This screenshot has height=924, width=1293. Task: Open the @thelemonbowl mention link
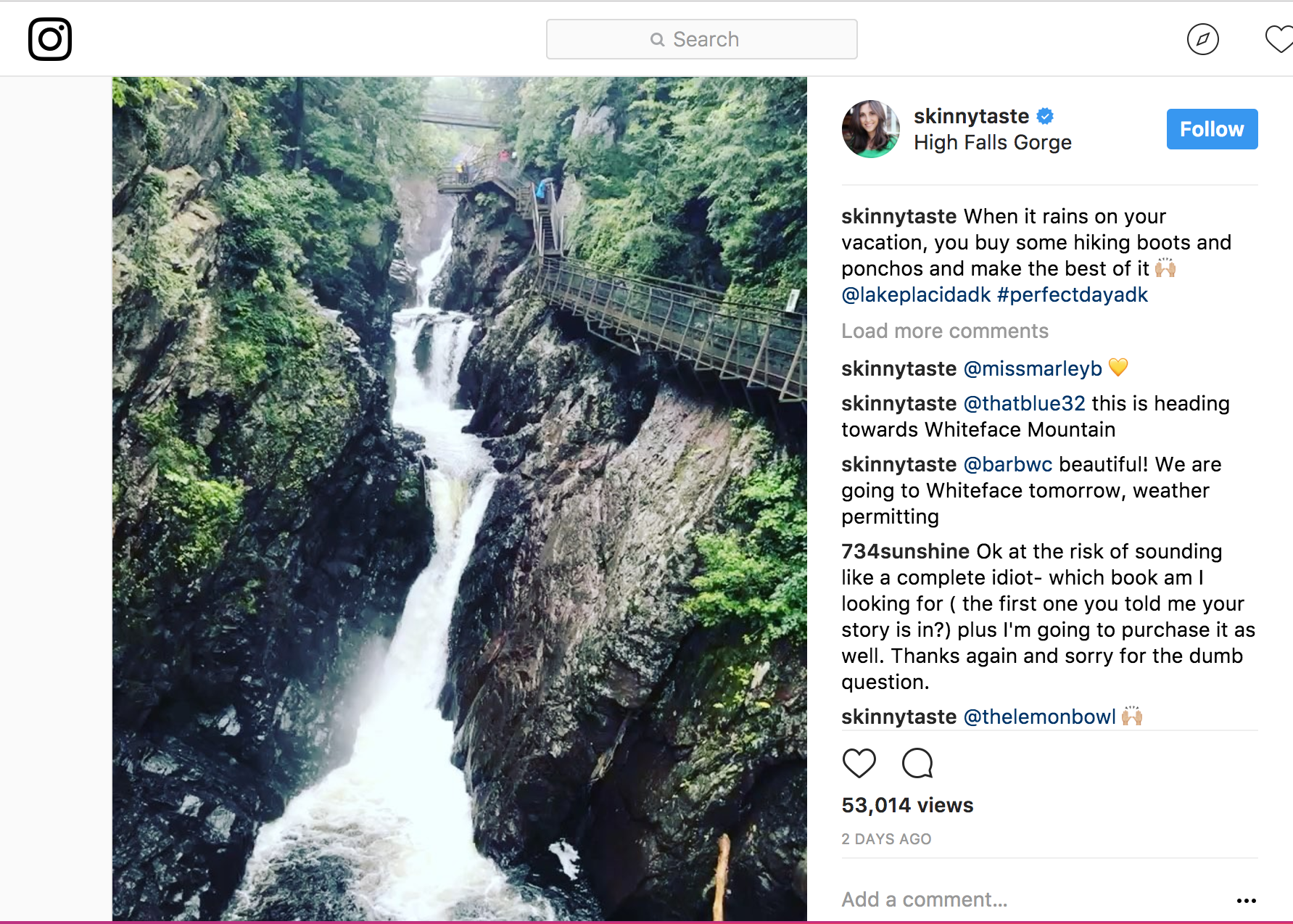(1038, 717)
